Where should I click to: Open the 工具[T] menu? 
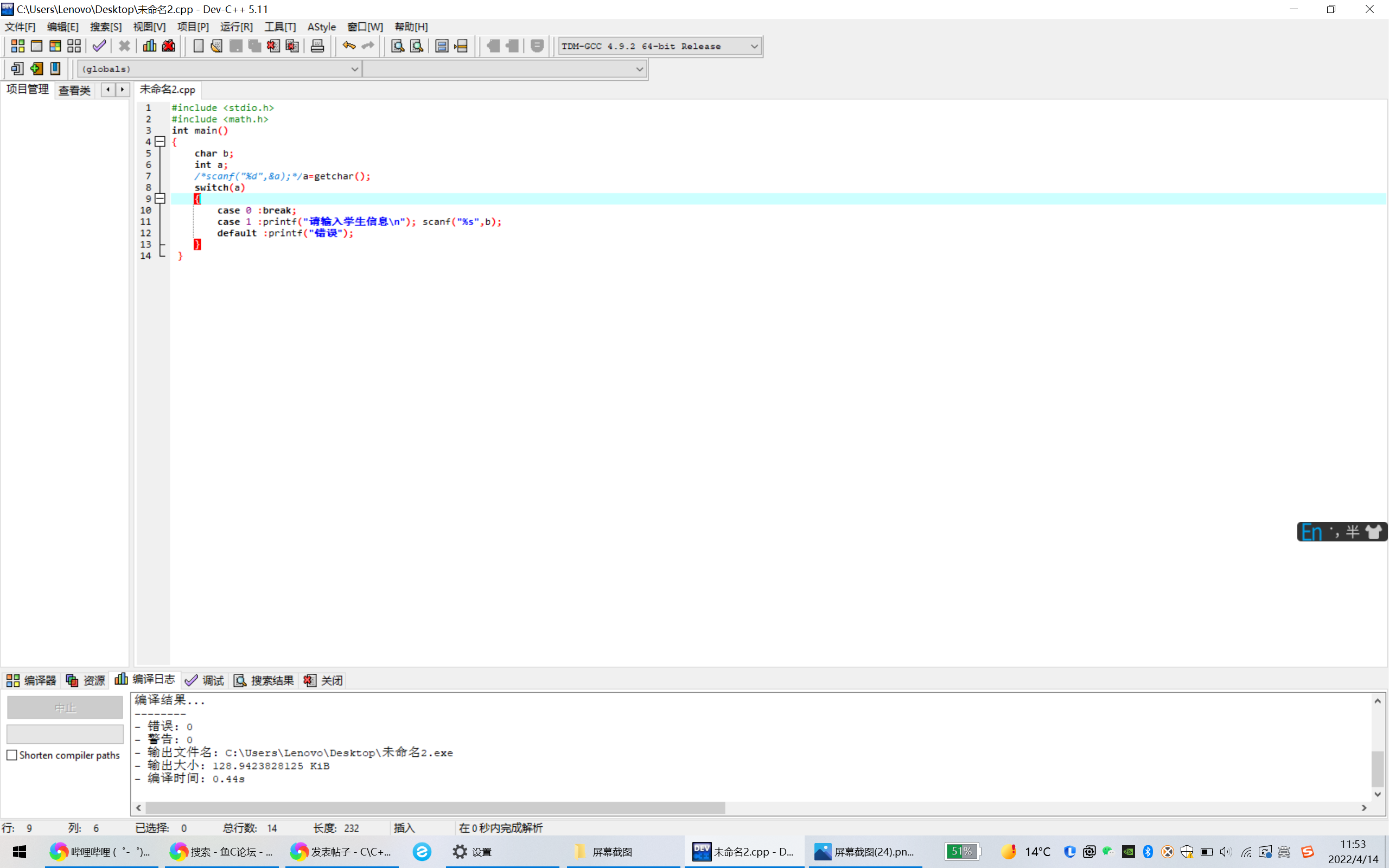[x=280, y=27]
